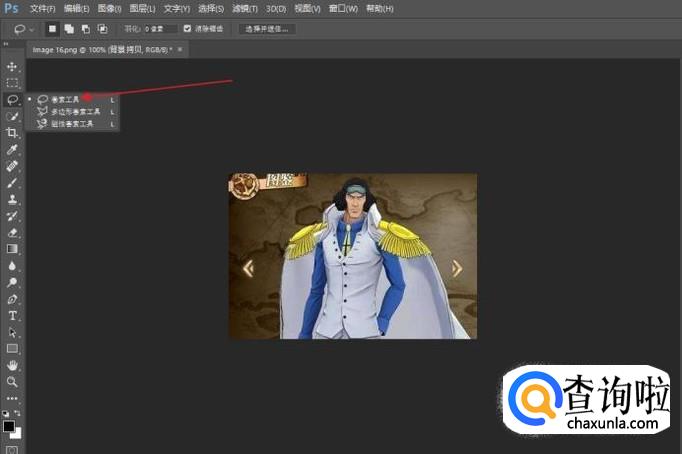Screen dimensions: 682x454
Task: Open the 帮助(H) menu
Action: (380, 9)
